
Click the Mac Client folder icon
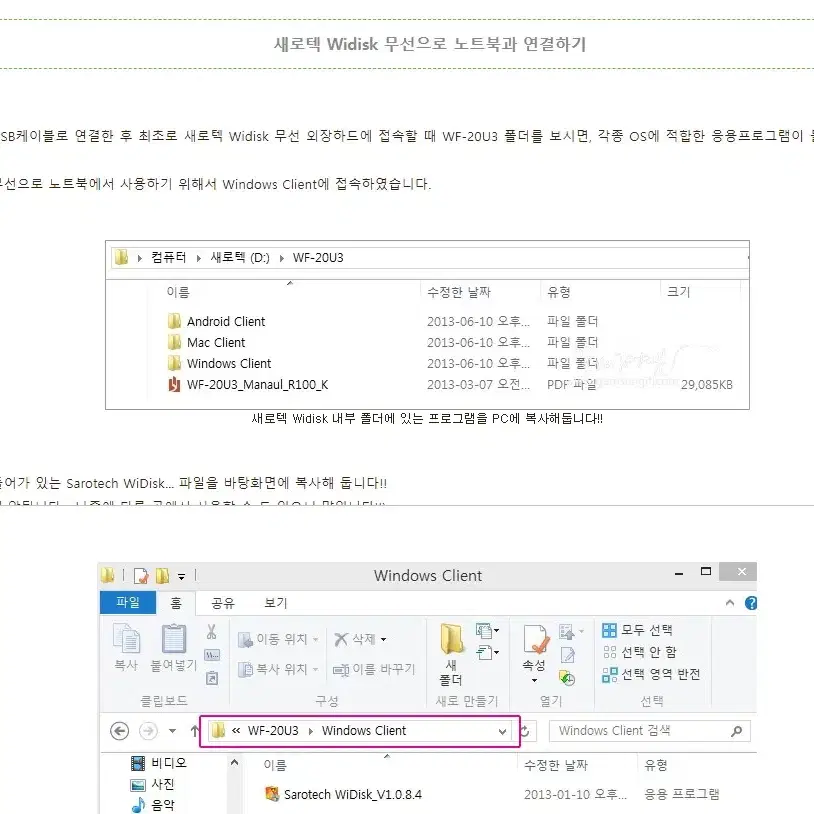coord(174,342)
